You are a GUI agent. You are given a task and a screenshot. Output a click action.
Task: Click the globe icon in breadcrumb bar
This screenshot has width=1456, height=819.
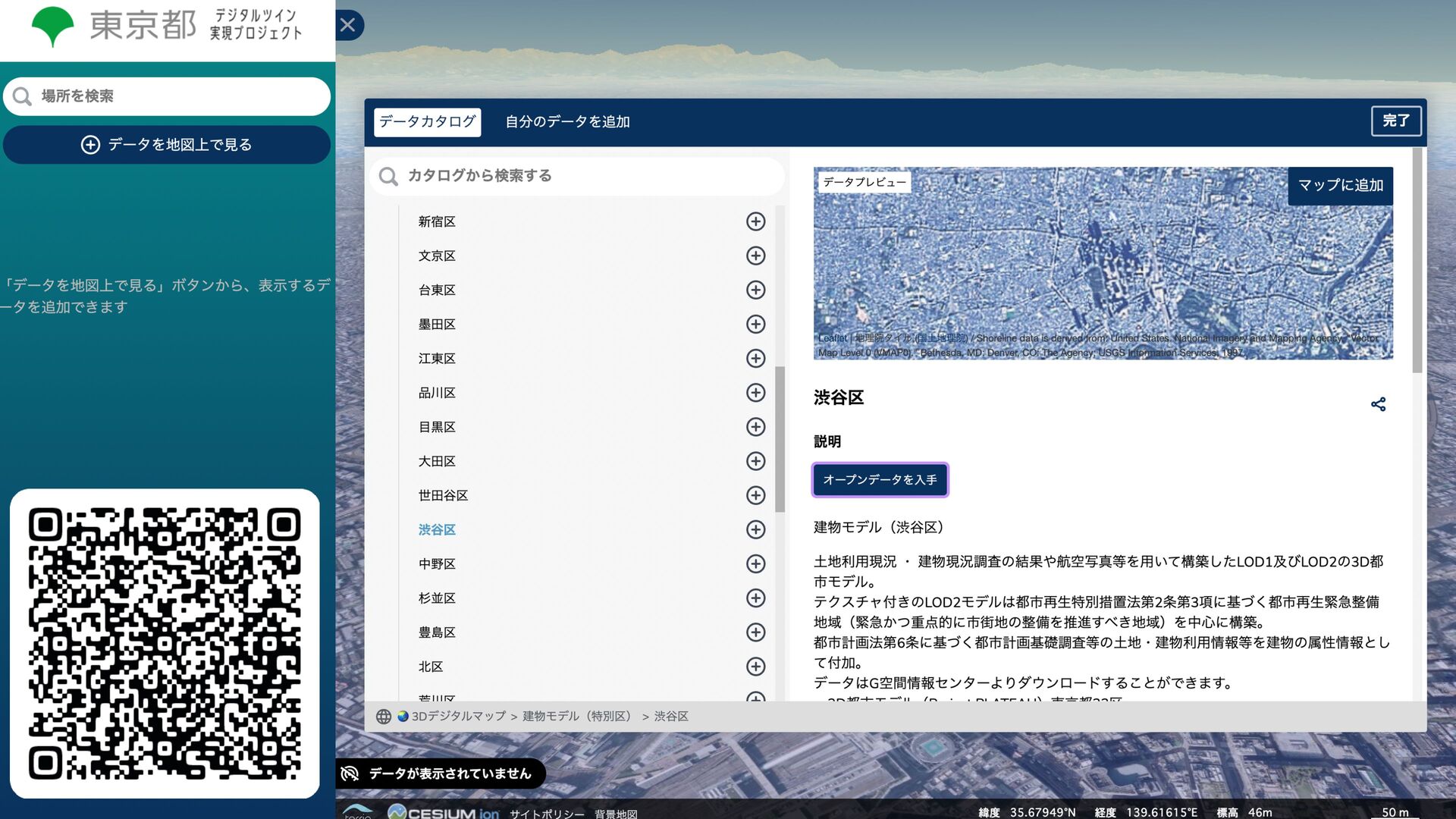384,717
